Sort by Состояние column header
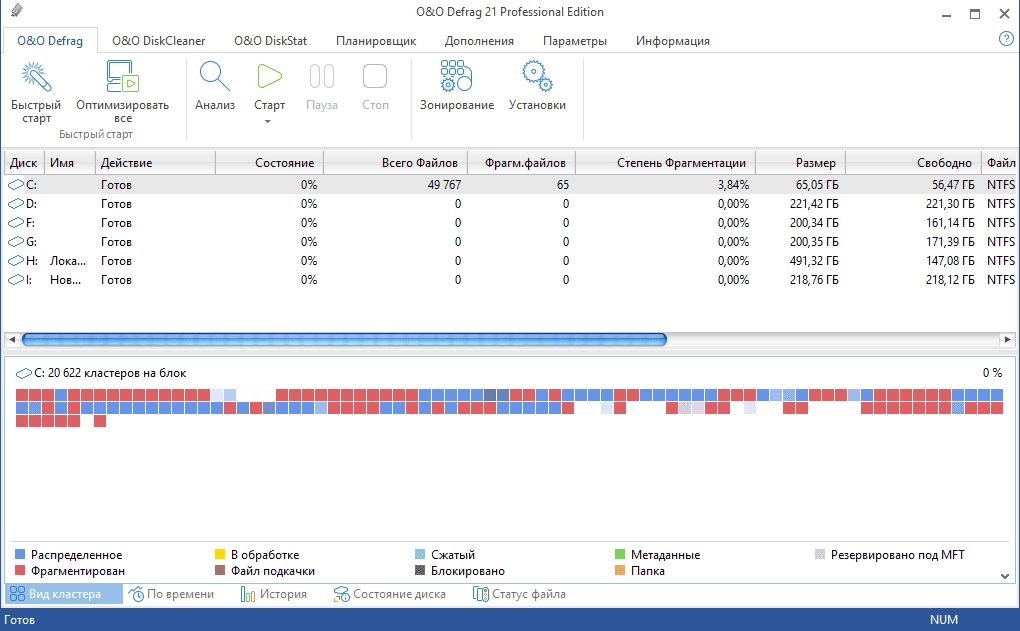Screen dimensions: 1020x631 pos(269,163)
